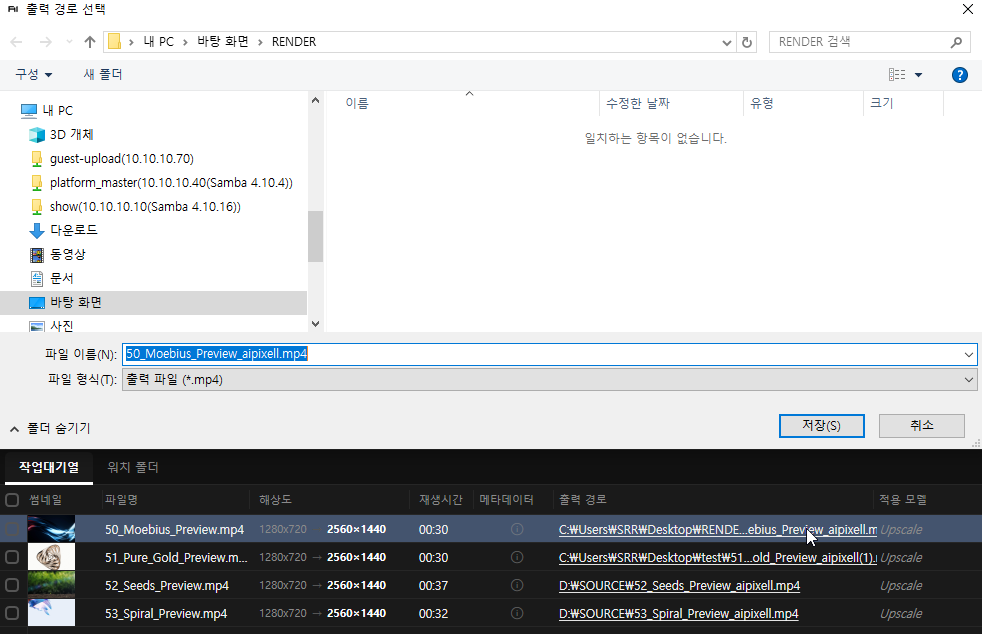This screenshot has height=634, width=982.
Task: Go back with the left arrow
Action: click(x=17, y=42)
